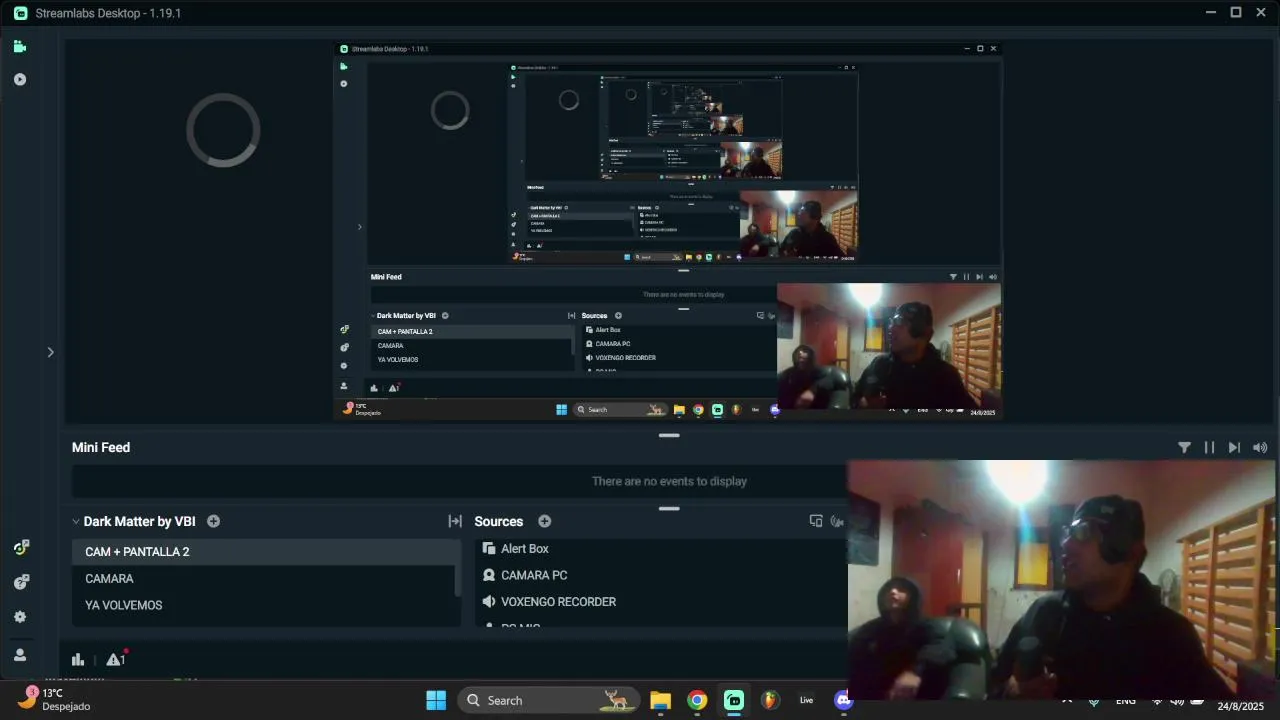Click the audio broadcast icon in Sources header
1280x720 pixels.
point(837,521)
